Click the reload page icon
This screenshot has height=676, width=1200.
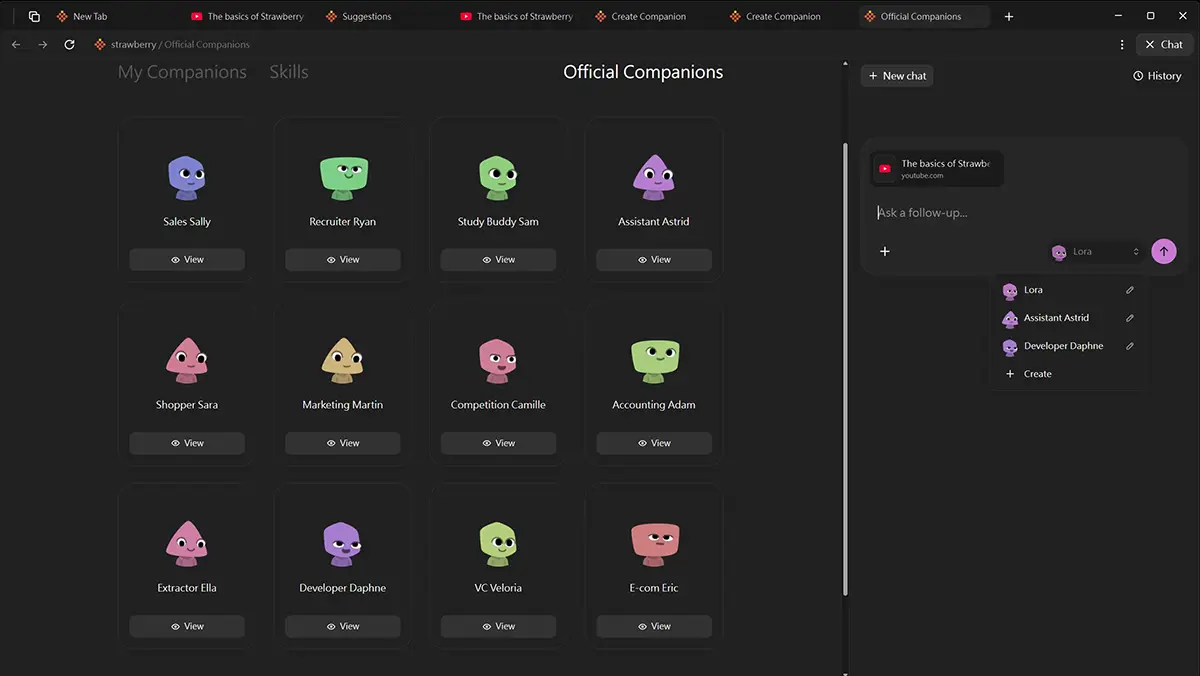(x=69, y=45)
